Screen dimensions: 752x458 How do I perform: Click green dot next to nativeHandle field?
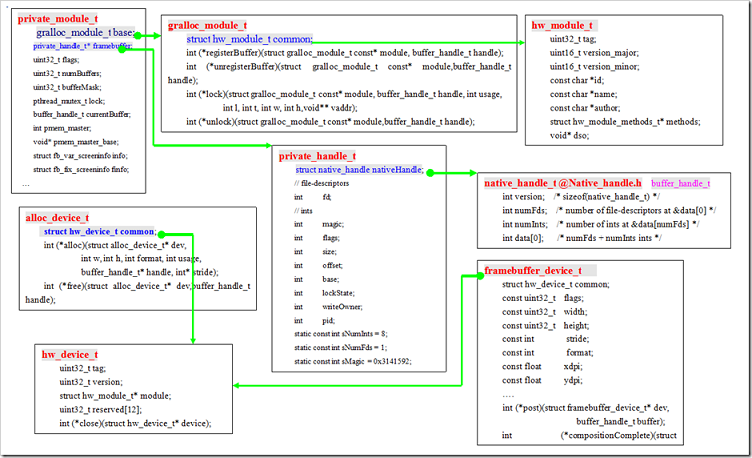coord(429,172)
